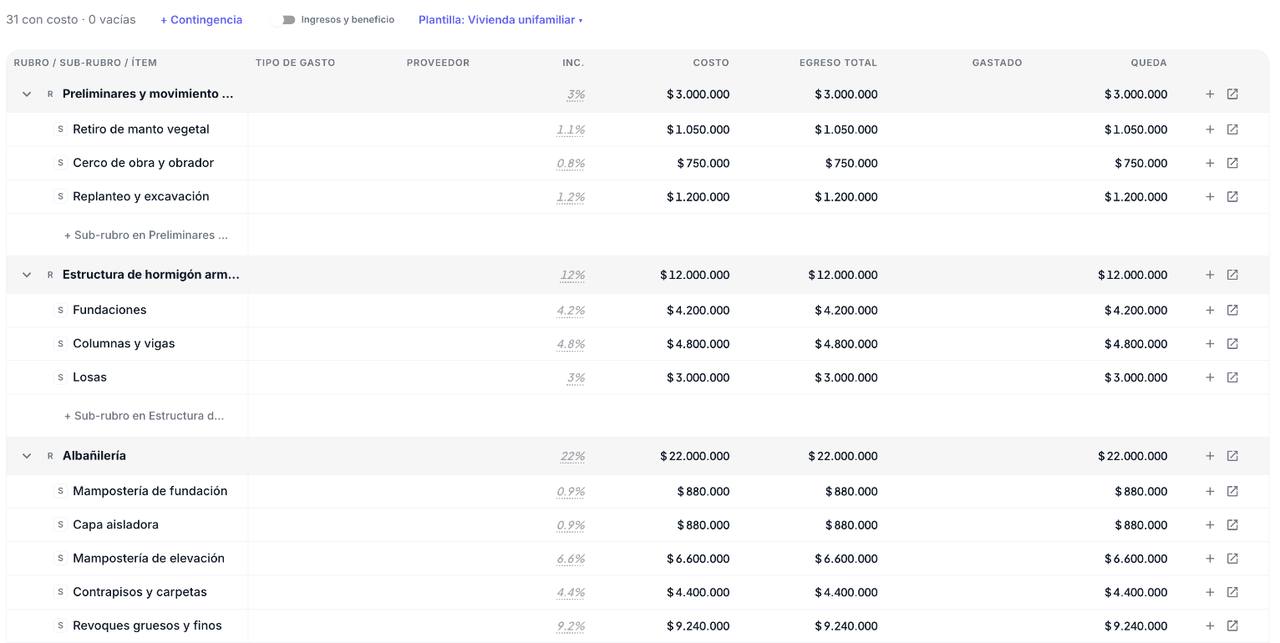Click the 22% incidence of Albañilería
This screenshot has height=643, width=1280.
(573, 456)
